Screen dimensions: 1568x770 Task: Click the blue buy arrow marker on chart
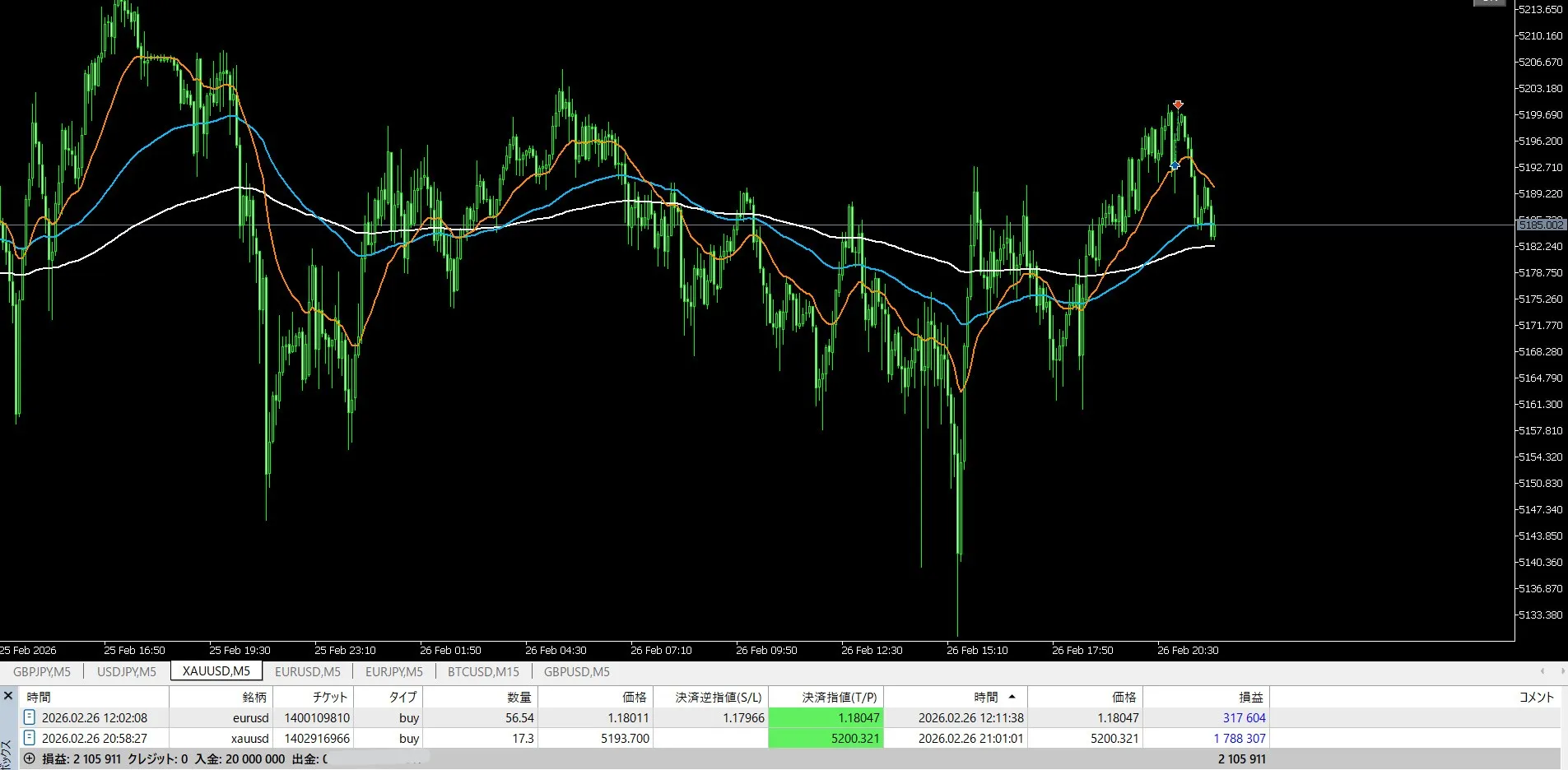coord(1175,166)
